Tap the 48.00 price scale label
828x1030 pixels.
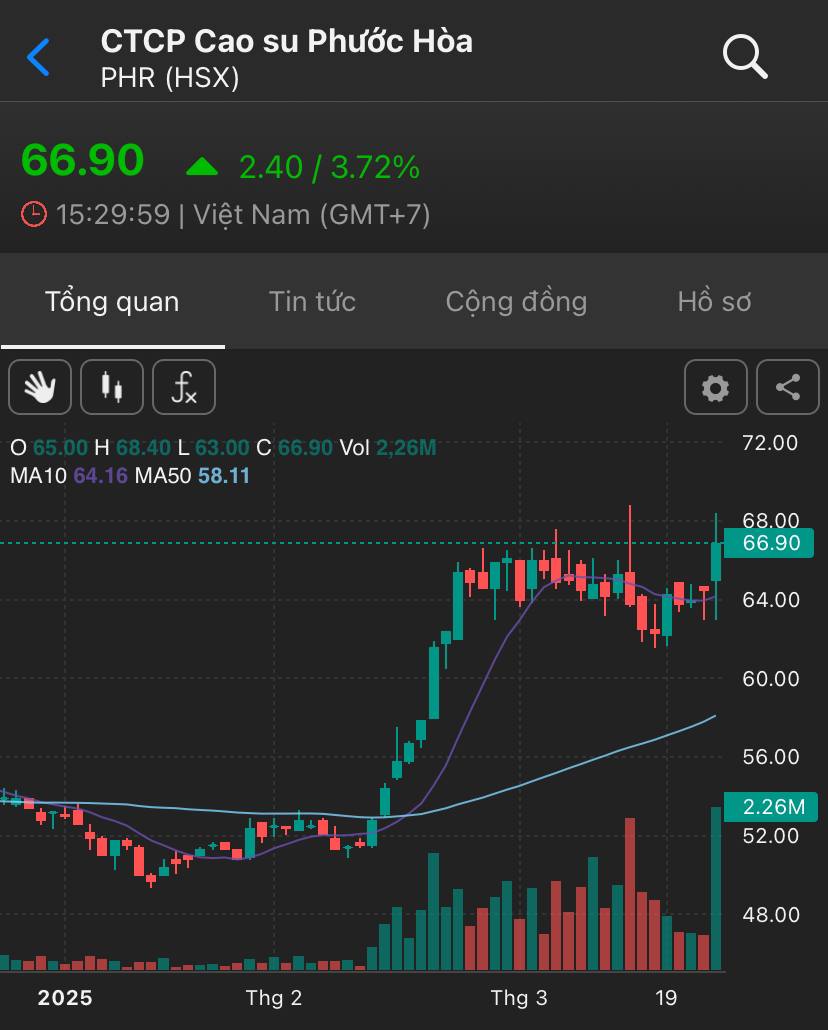pyautogui.click(x=770, y=914)
